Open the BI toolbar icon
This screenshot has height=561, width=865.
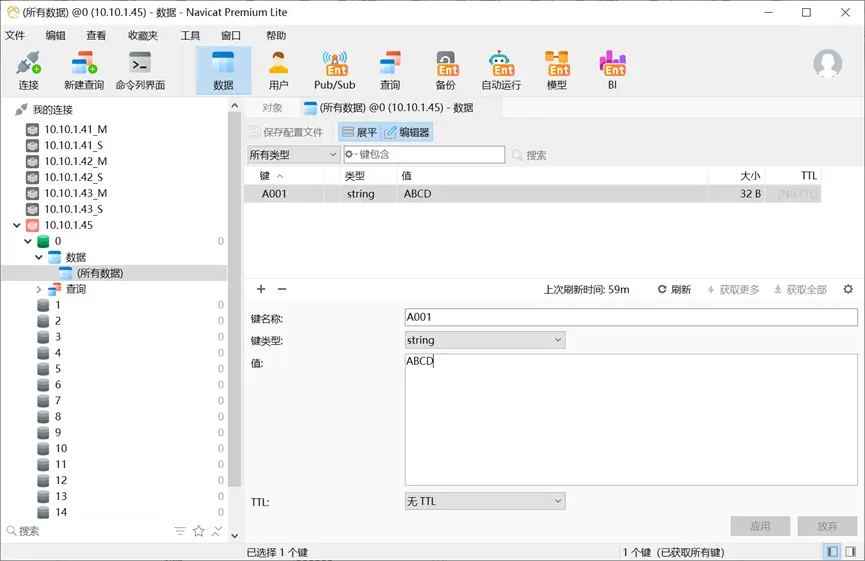[x=612, y=71]
